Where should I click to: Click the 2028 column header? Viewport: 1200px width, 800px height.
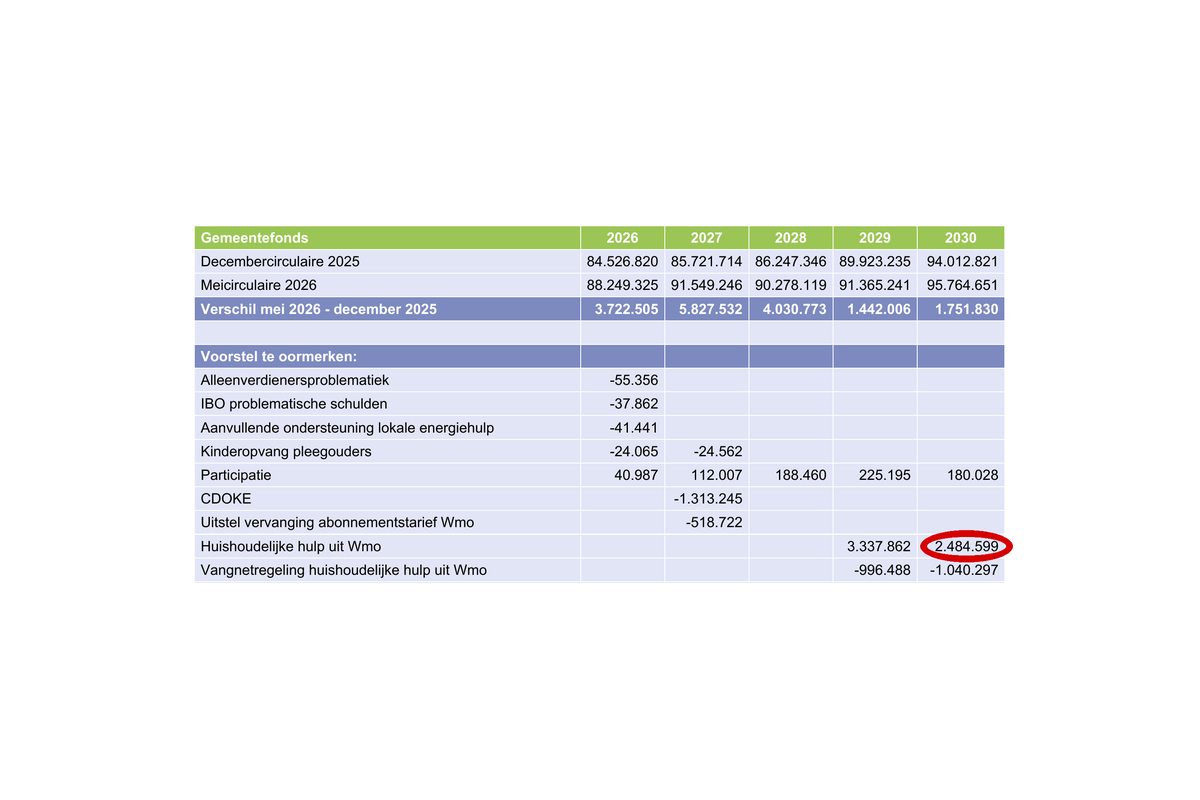(x=790, y=238)
